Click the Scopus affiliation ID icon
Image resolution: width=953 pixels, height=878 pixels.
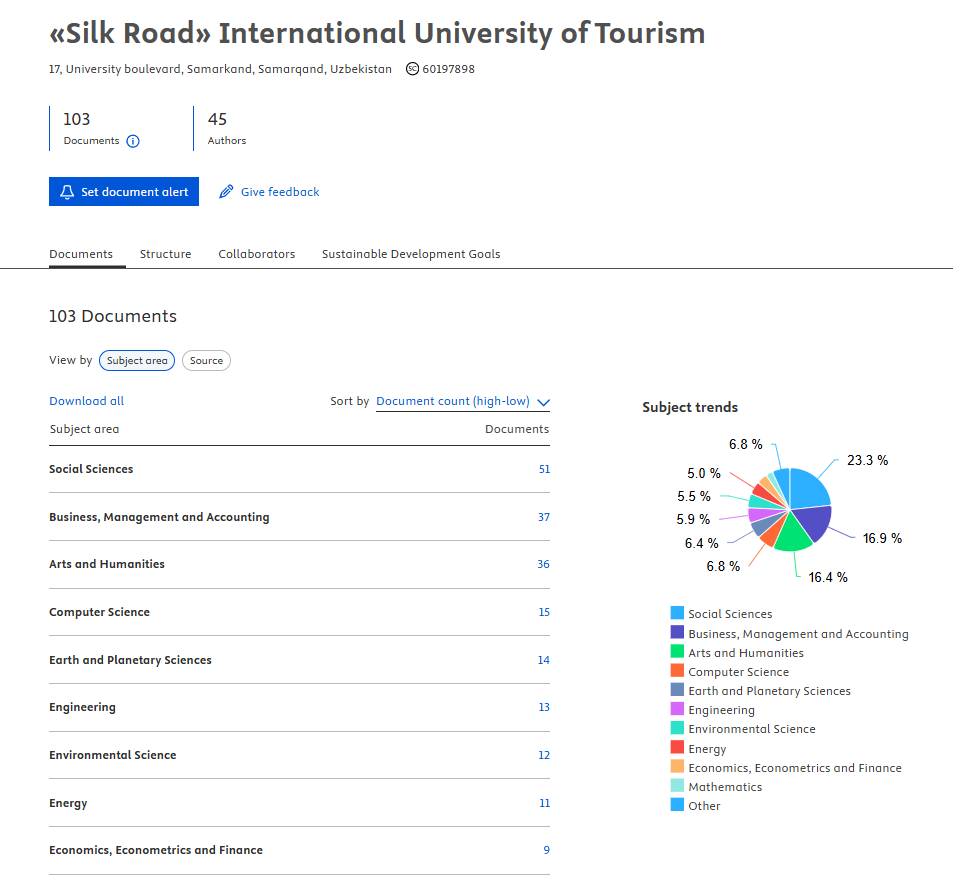point(412,69)
